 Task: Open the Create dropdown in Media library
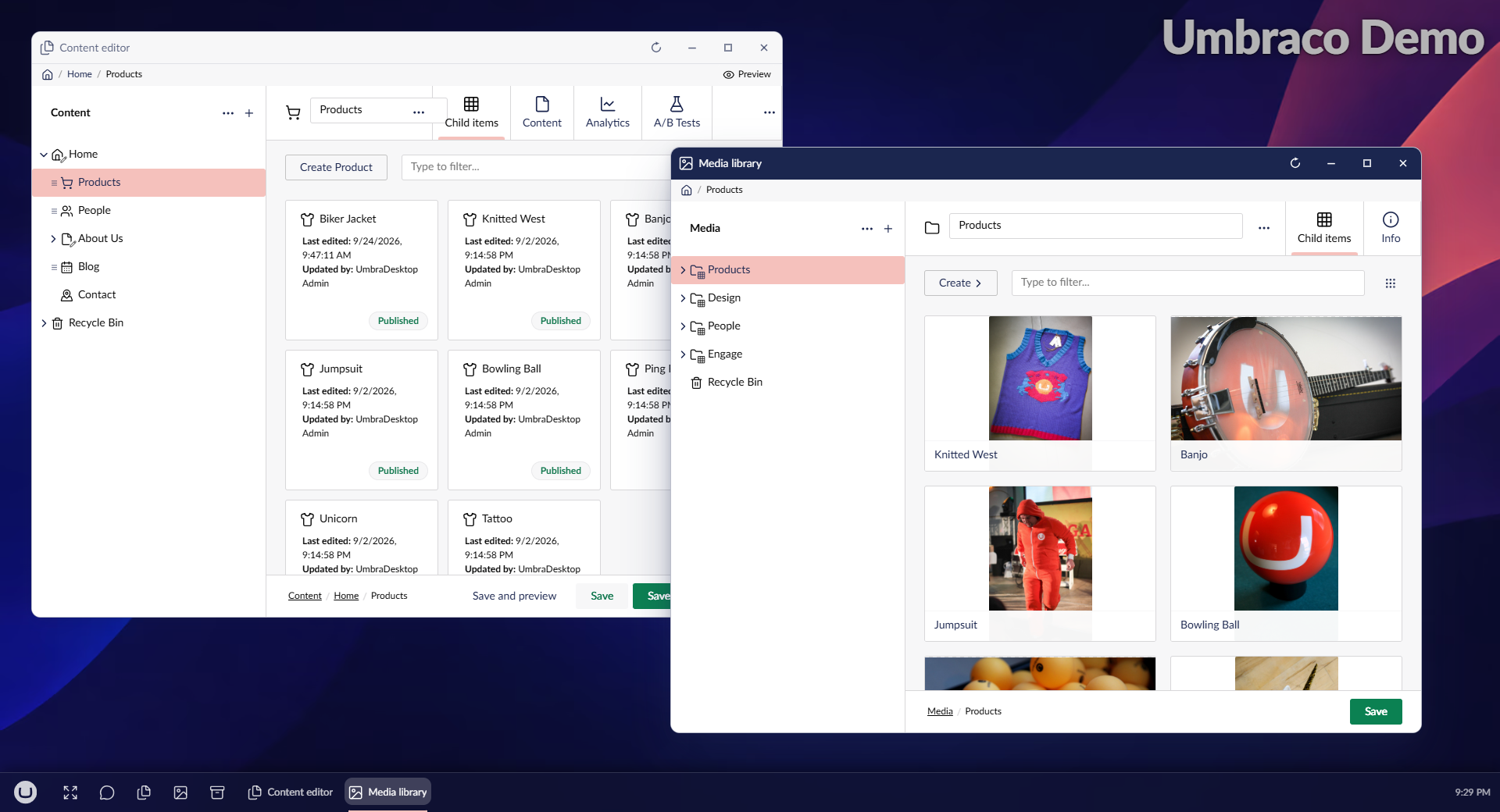[x=960, y=283]
